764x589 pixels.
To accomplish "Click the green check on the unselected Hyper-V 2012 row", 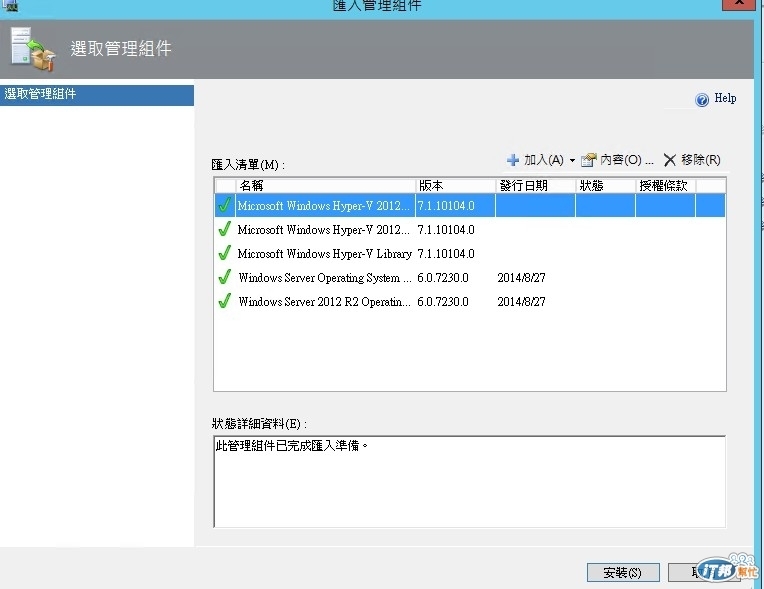I will (225, 229).
